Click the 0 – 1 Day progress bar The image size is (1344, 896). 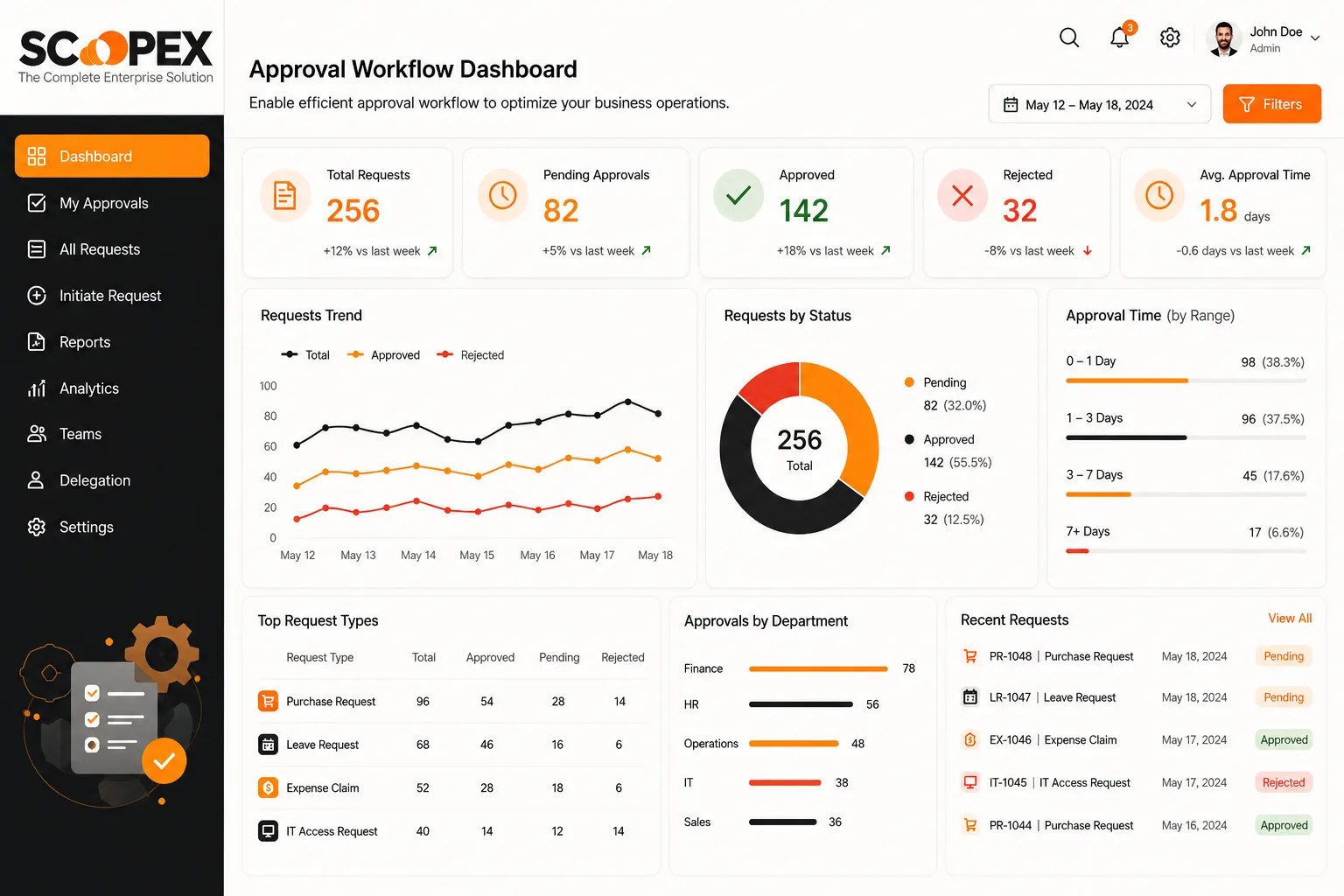point(1186,381)
